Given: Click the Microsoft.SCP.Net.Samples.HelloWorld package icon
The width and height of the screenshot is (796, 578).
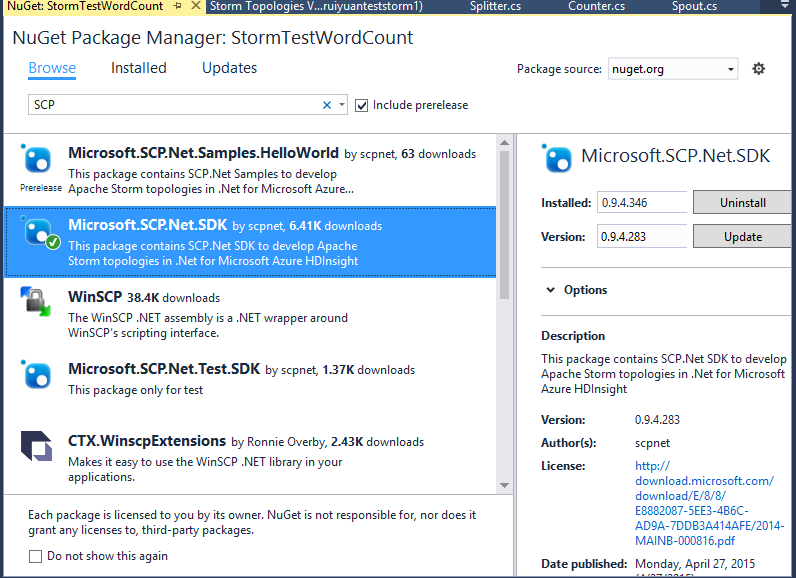Looking at the screenshot, I should pyautogui.click(x=37, y=160).
